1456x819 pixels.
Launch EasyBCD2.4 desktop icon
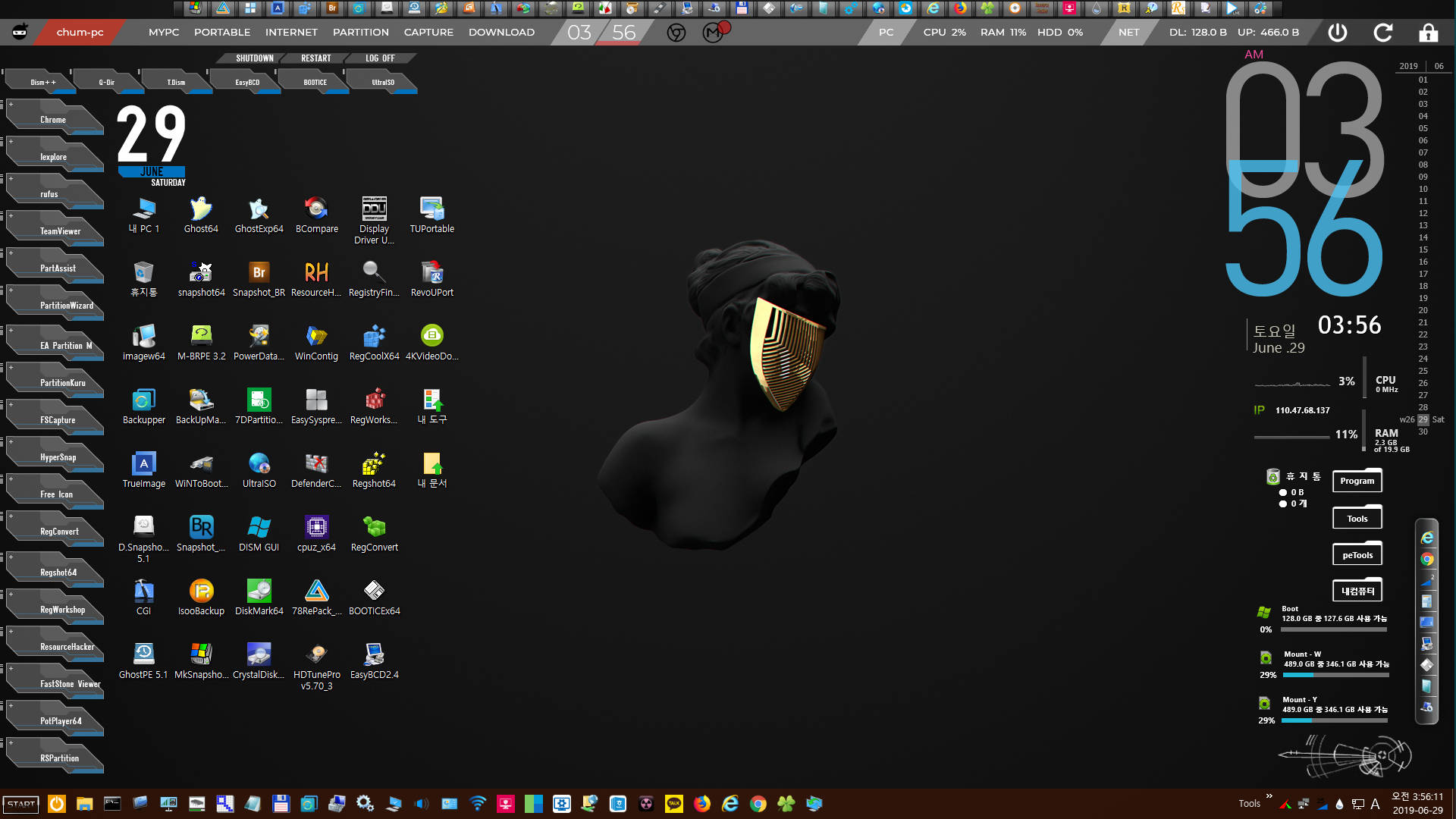[374, 661]
